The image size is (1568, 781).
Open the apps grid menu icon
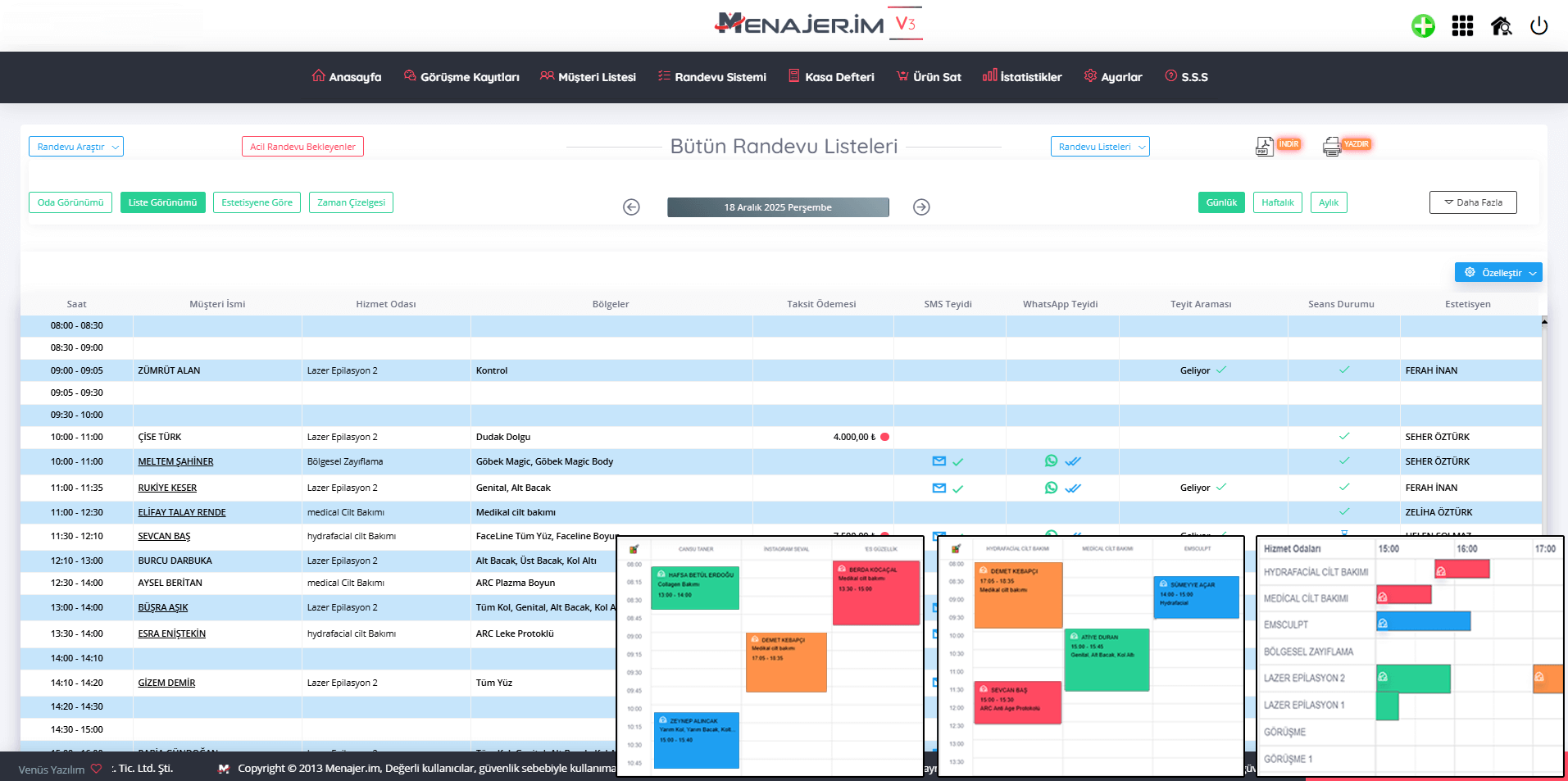pyautogui.click(x=1462, y=26)
